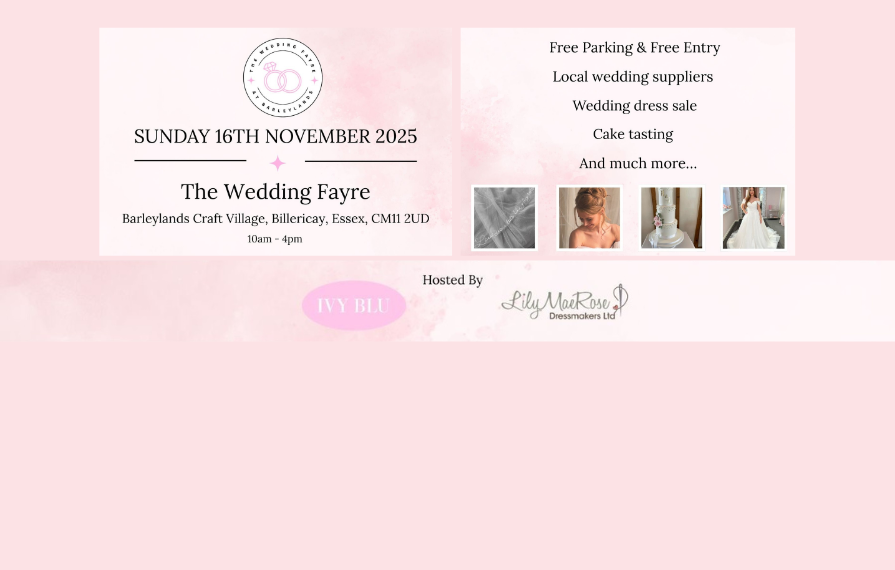Select the bride hairstyle photo thumbnail
Image resolution: width=895 pixels, height=570 pixels.
(x=589, y=217)
